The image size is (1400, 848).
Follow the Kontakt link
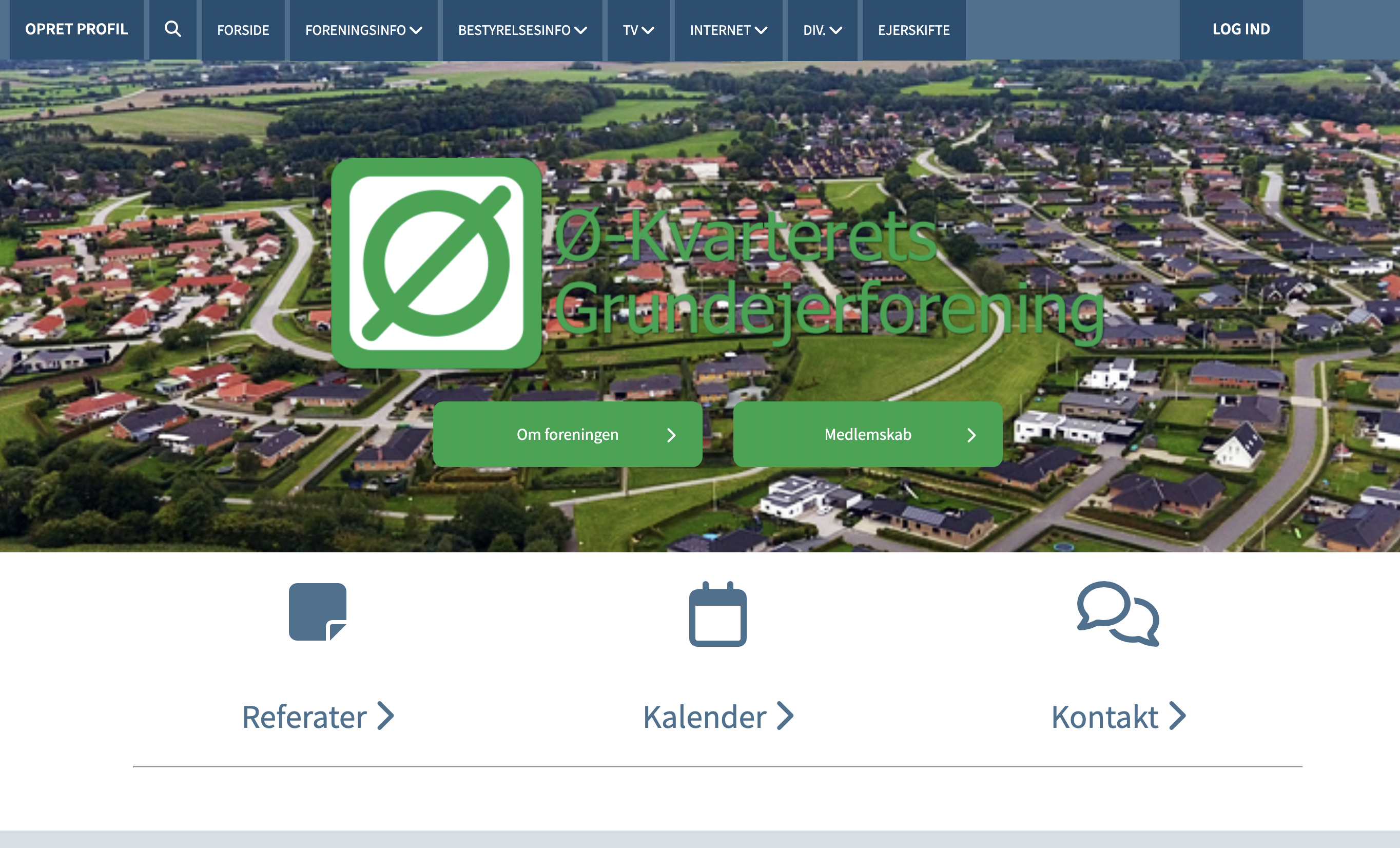coord(1118,717)
